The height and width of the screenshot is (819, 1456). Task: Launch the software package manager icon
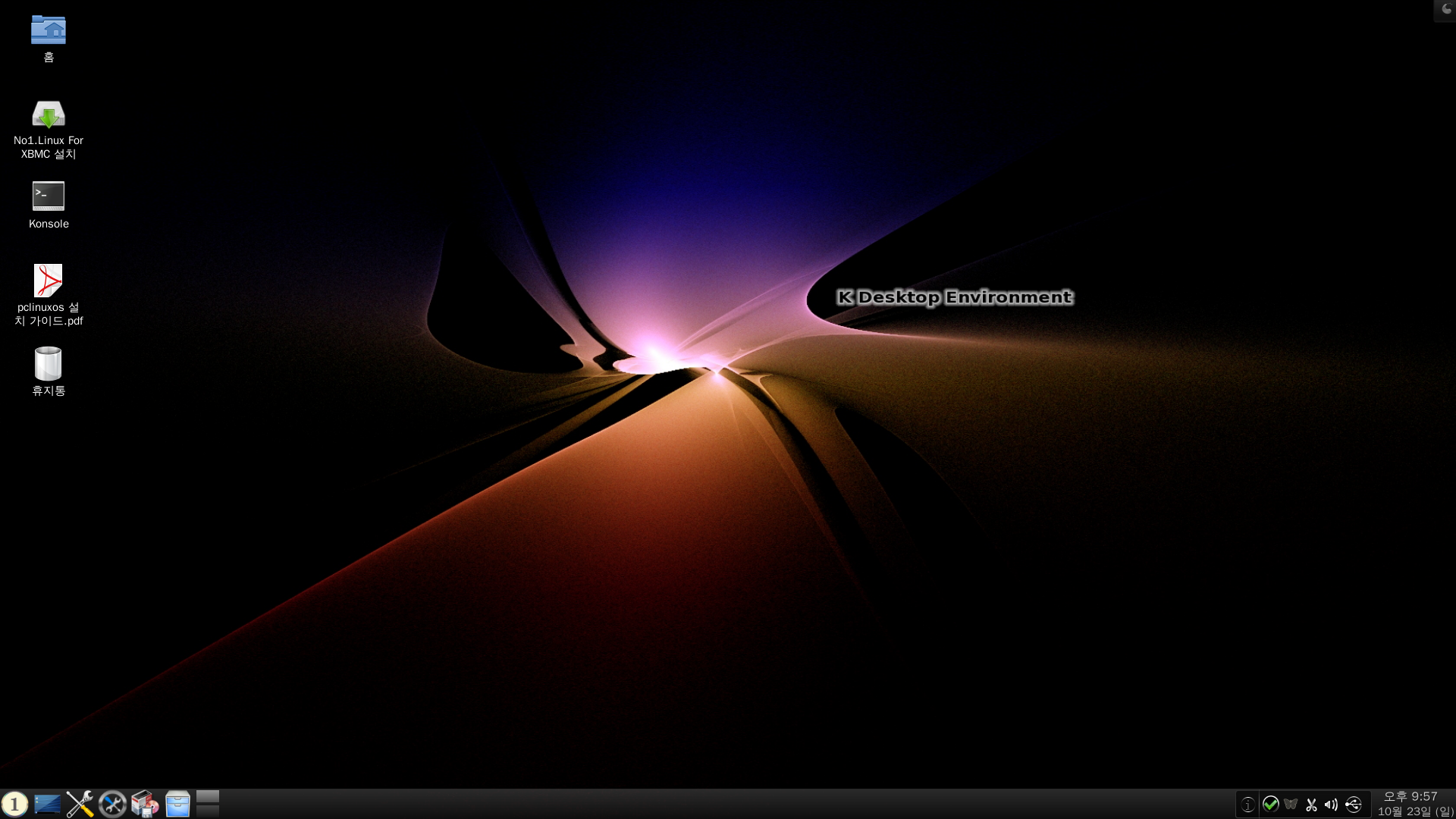(x=145, y=804)
